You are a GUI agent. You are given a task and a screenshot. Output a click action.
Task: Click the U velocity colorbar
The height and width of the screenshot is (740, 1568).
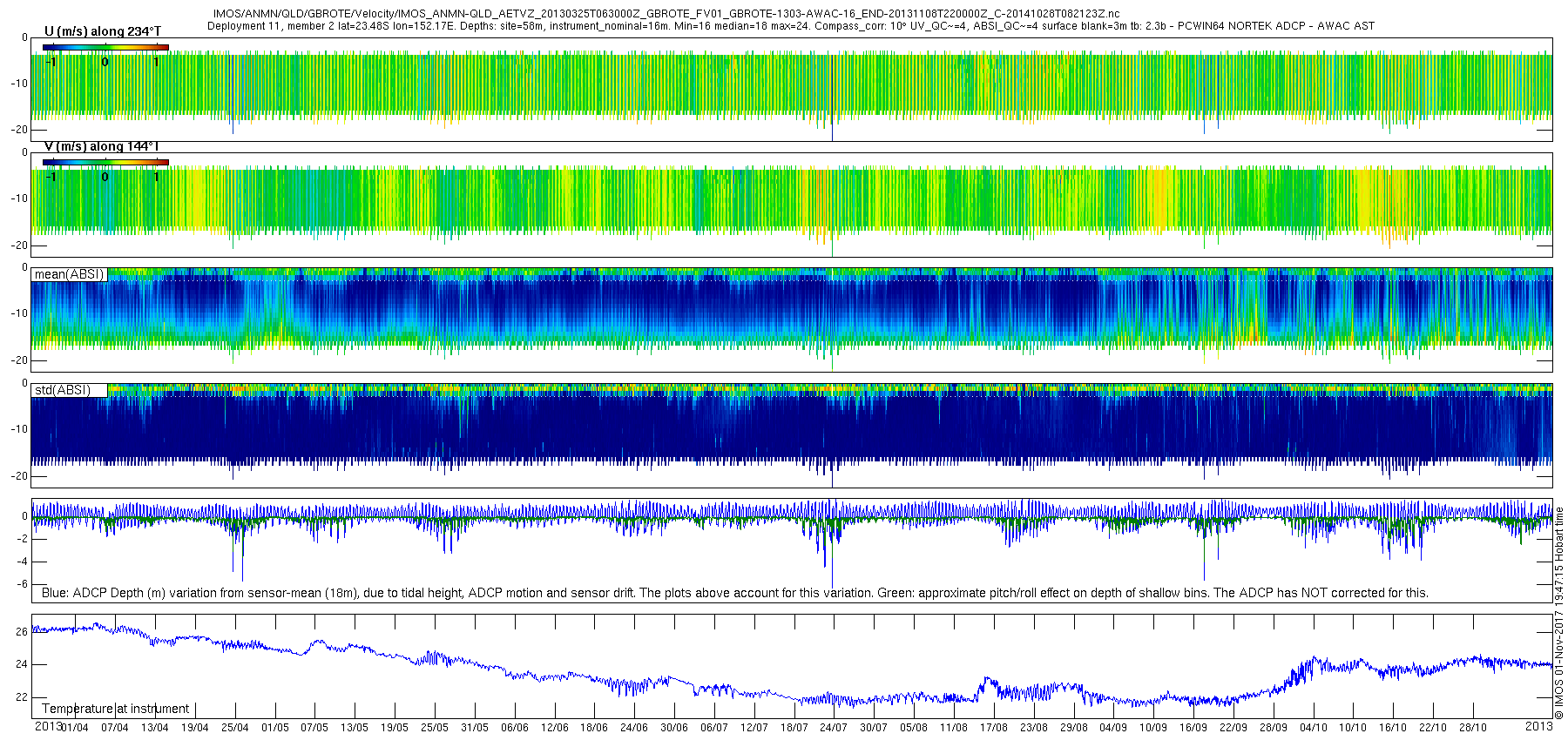click(x=105, y=47)
